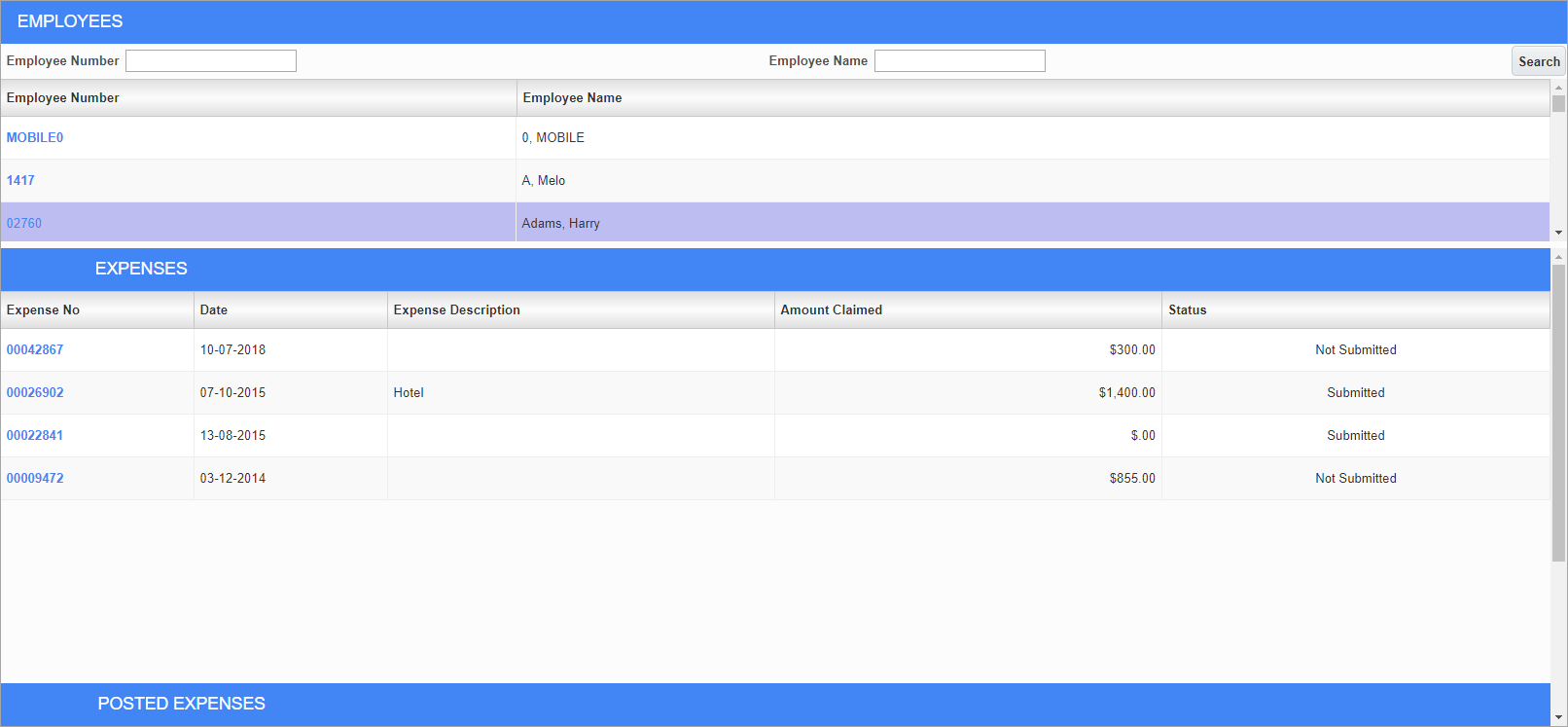The image size is (1568, 727).
Task: Click Submitted status for expense 00022841
Action: click(1356, 436)
